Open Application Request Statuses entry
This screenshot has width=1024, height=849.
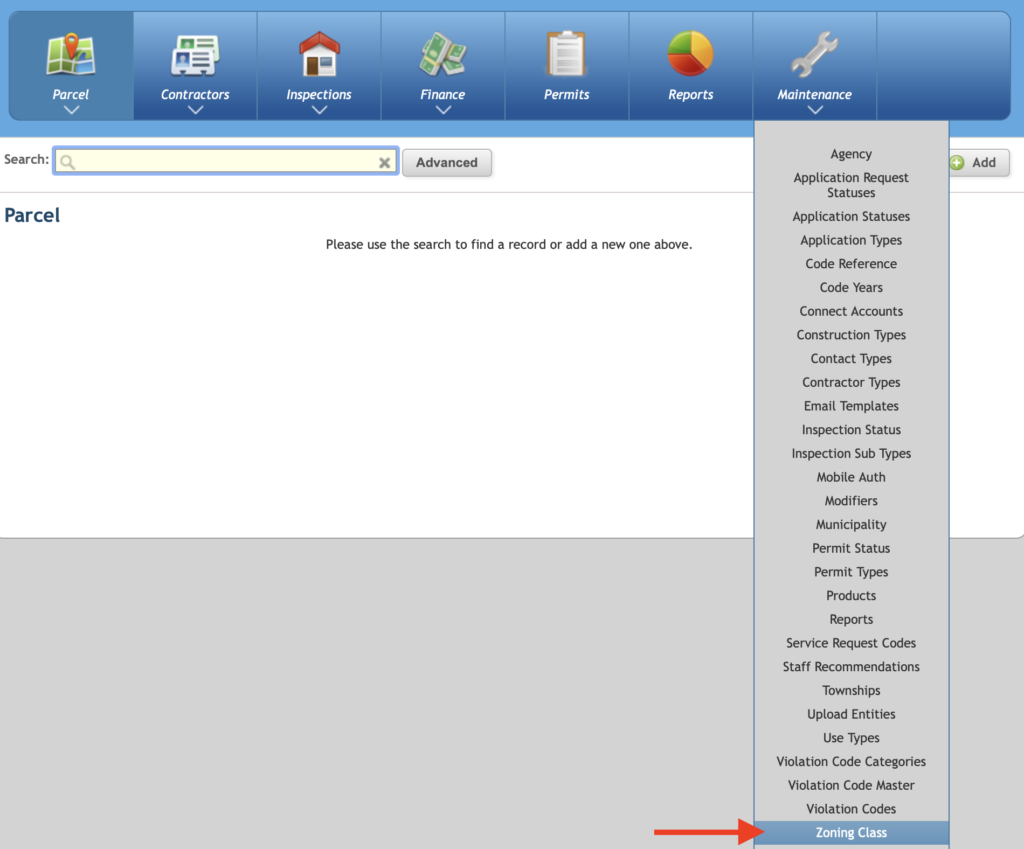[x=851, y=185]
